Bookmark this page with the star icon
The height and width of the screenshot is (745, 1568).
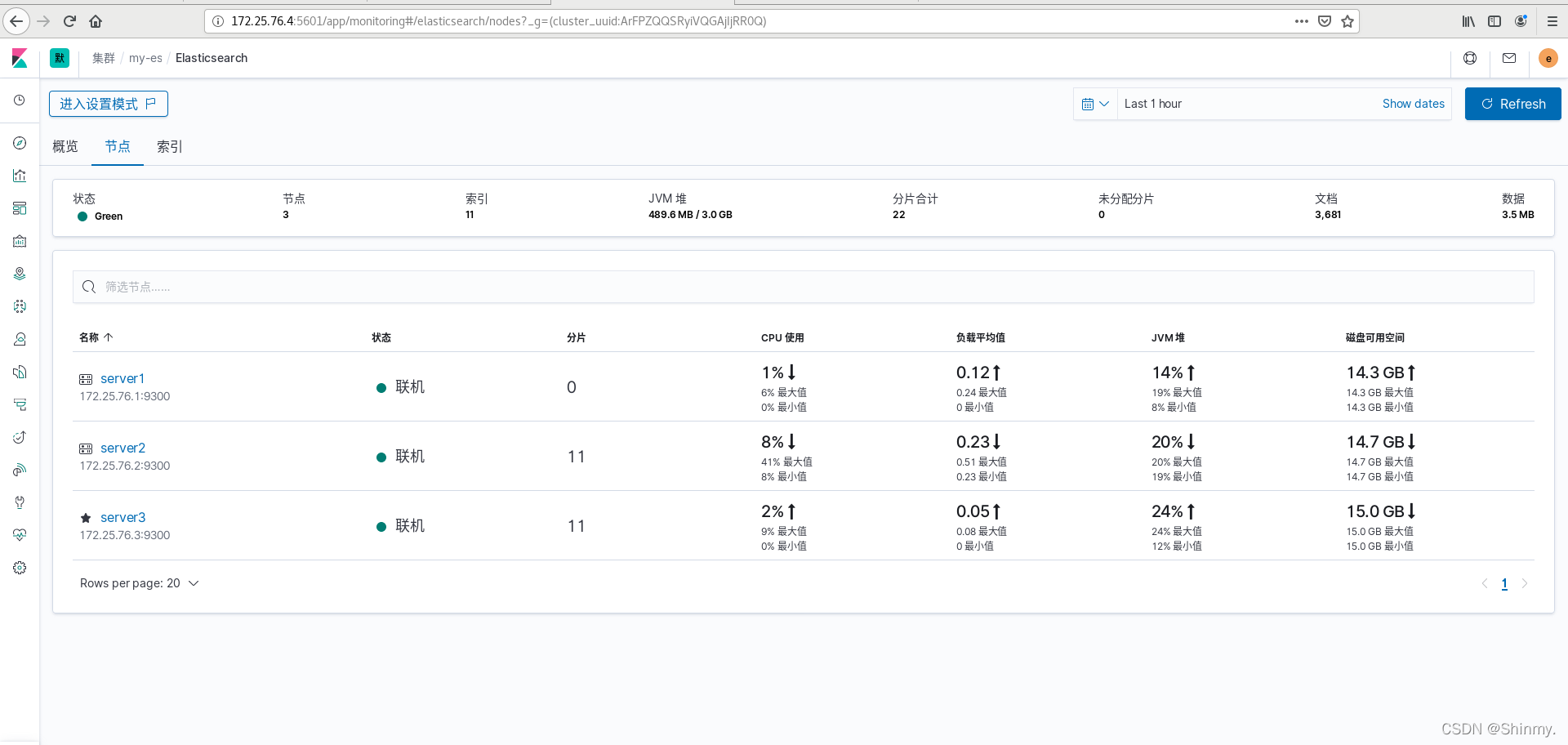(1347, 21)
